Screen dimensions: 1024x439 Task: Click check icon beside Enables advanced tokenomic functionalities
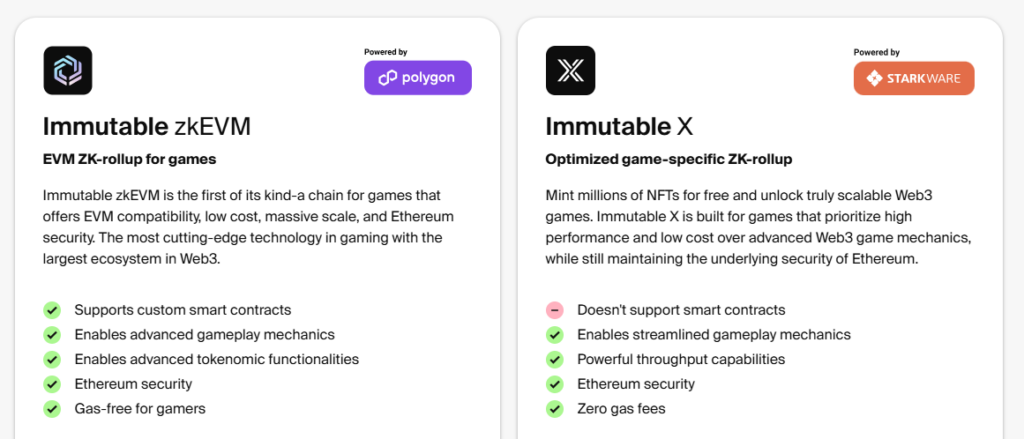click(x=52, y=359)
